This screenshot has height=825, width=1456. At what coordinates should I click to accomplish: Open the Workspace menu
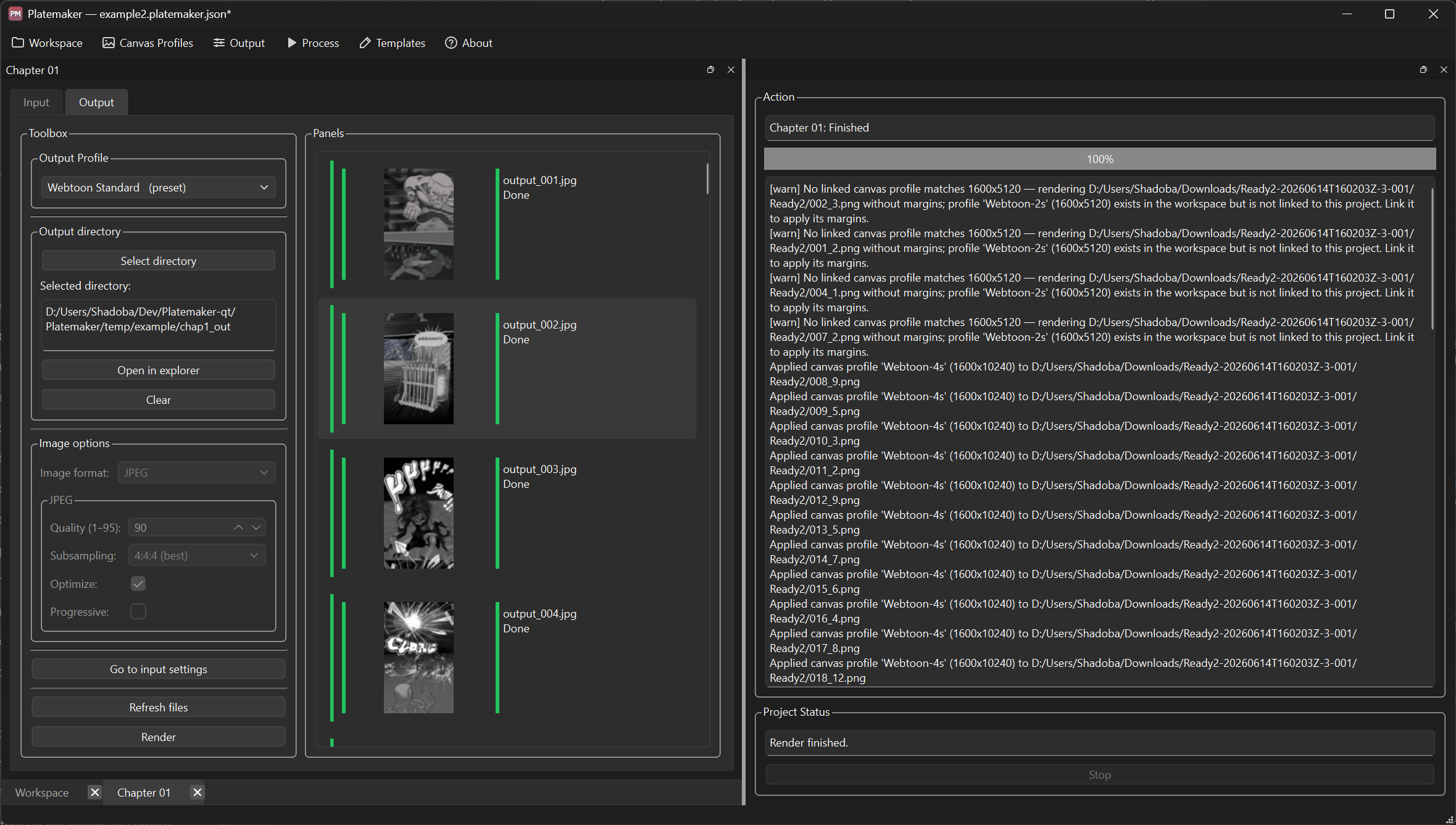point(47,43)
